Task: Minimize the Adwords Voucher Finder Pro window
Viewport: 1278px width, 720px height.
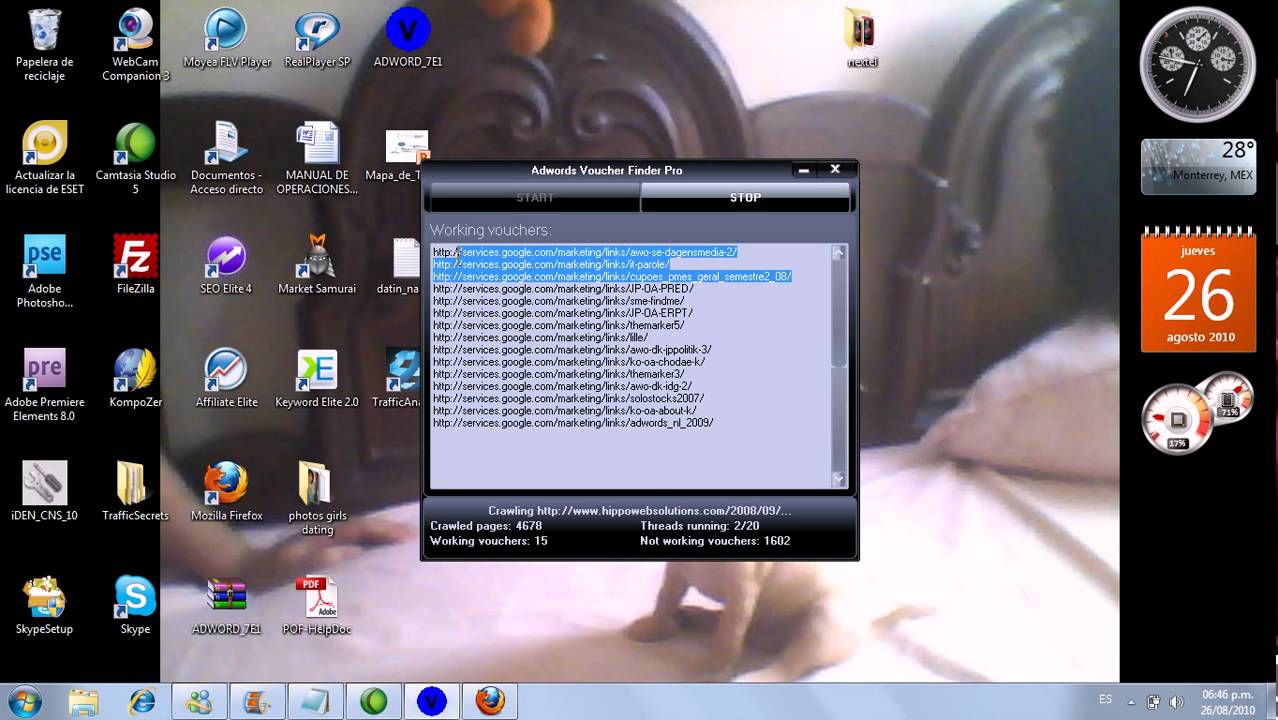Action: point(803,170)
